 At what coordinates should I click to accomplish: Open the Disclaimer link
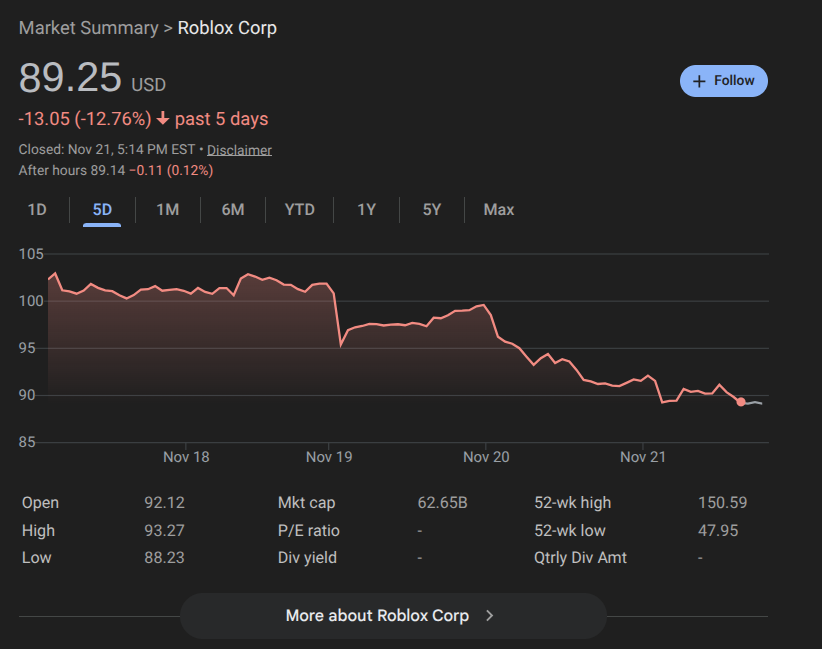[239, 150]
